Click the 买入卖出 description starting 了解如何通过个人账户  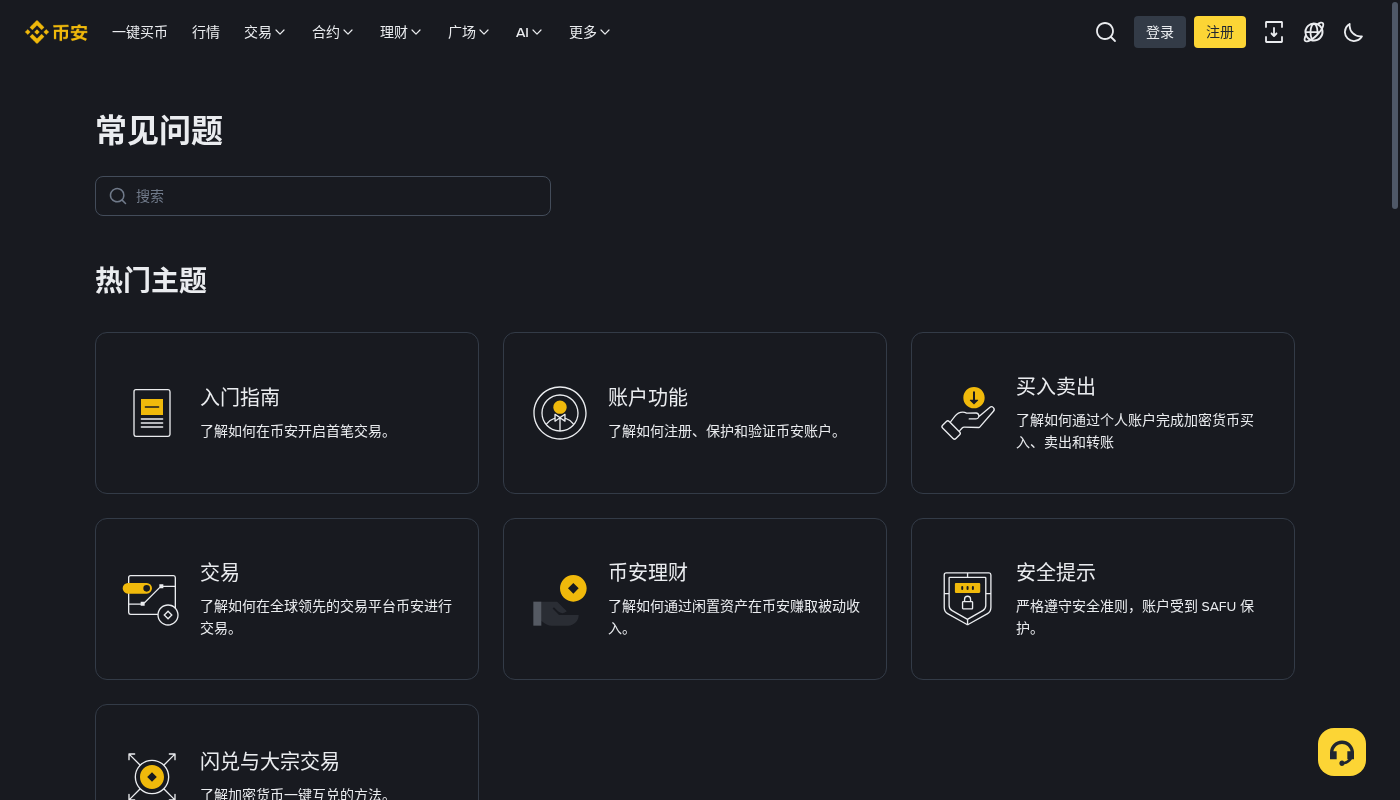(x=1135, y=431)
